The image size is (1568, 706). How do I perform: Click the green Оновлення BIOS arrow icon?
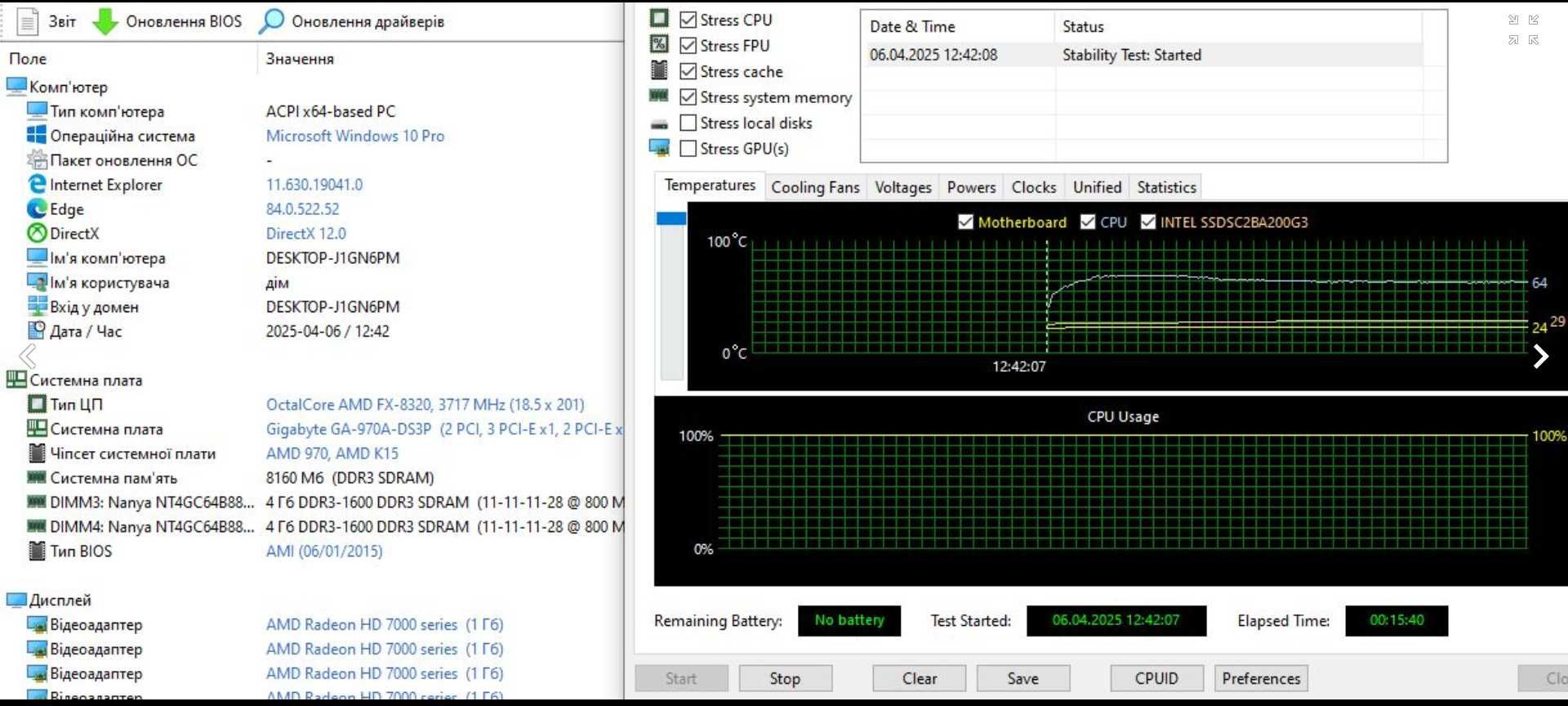pyautogui.click(x=105, y=21)
